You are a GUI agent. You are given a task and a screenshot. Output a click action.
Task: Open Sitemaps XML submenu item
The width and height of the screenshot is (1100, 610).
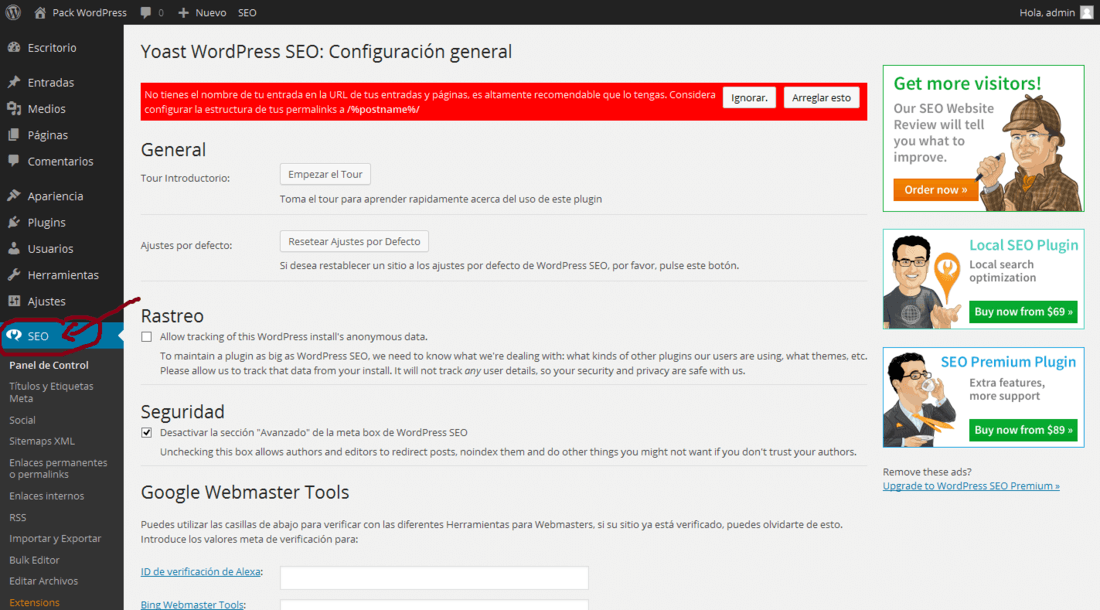[42, 441]
